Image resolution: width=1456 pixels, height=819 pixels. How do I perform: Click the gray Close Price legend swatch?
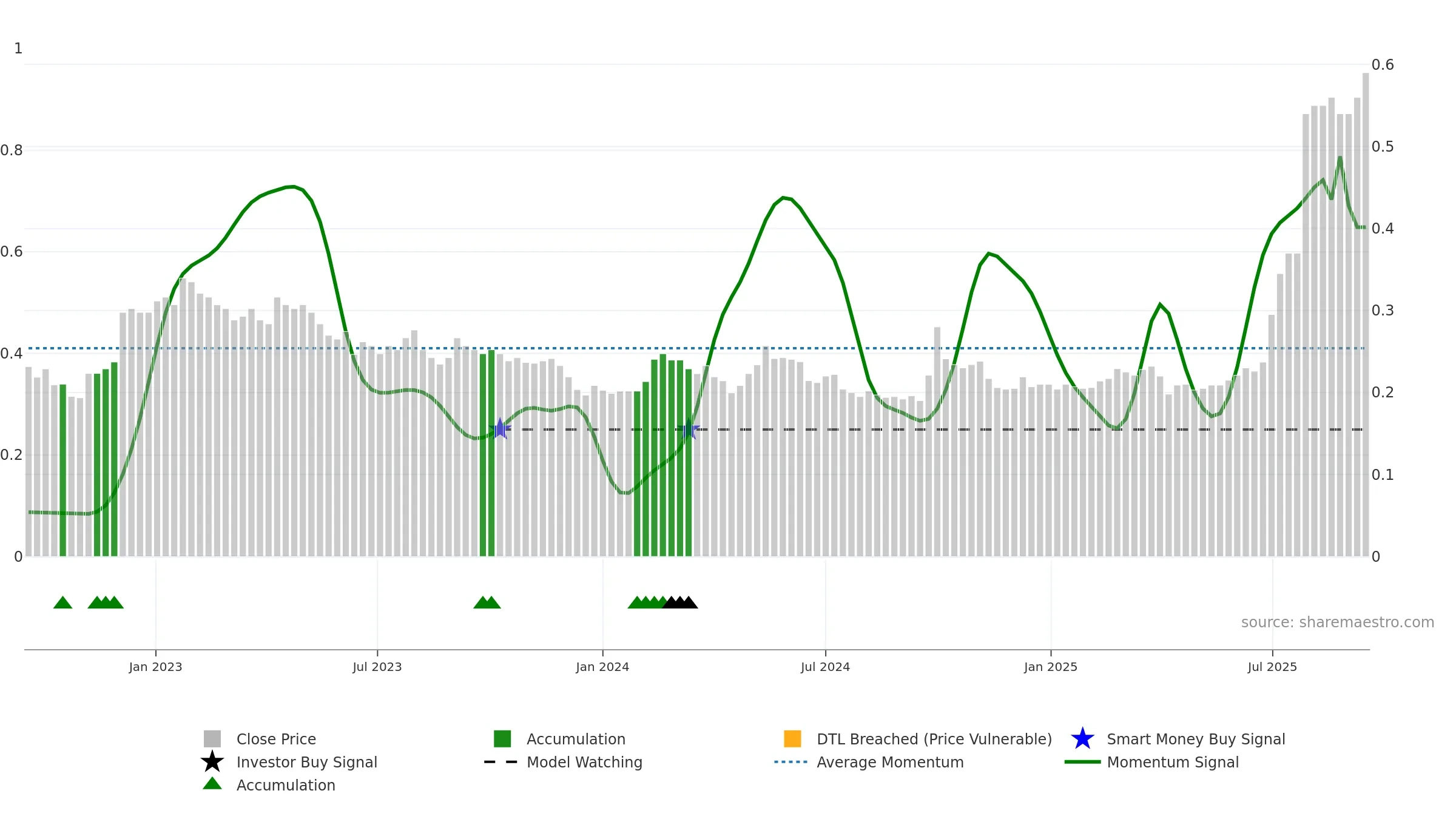point(212,739)
